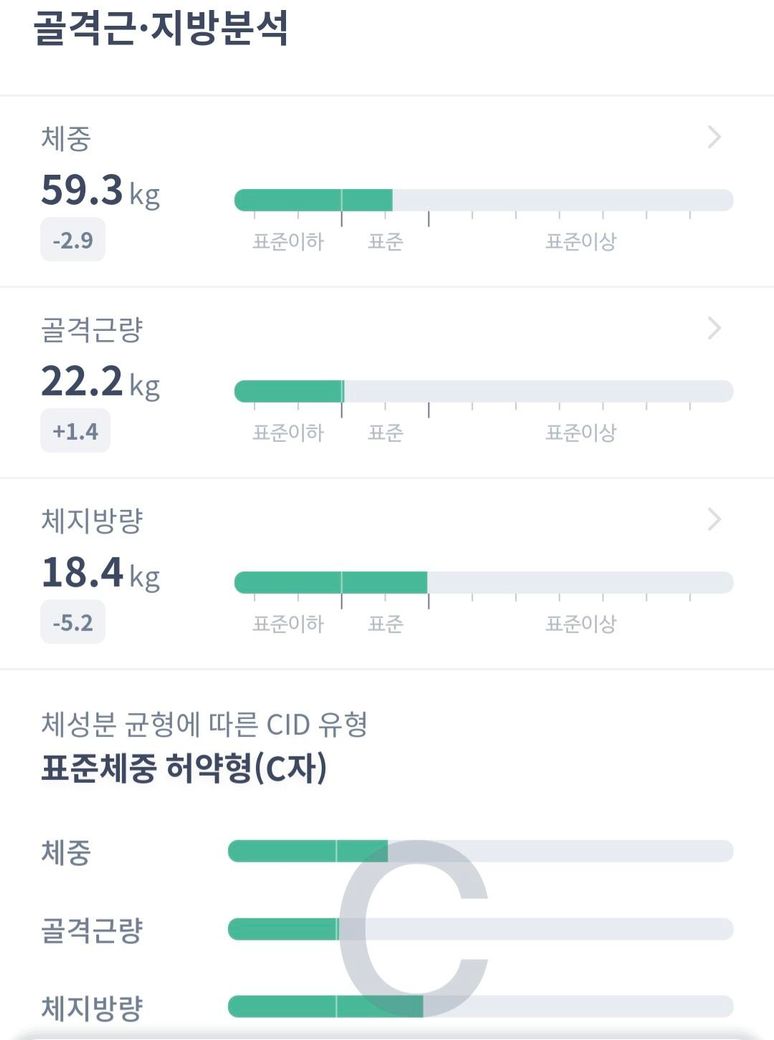Open 골격근량 details via chevron arrow
The width and height of the screenshot is (774, 1040).
click(714, 328)
